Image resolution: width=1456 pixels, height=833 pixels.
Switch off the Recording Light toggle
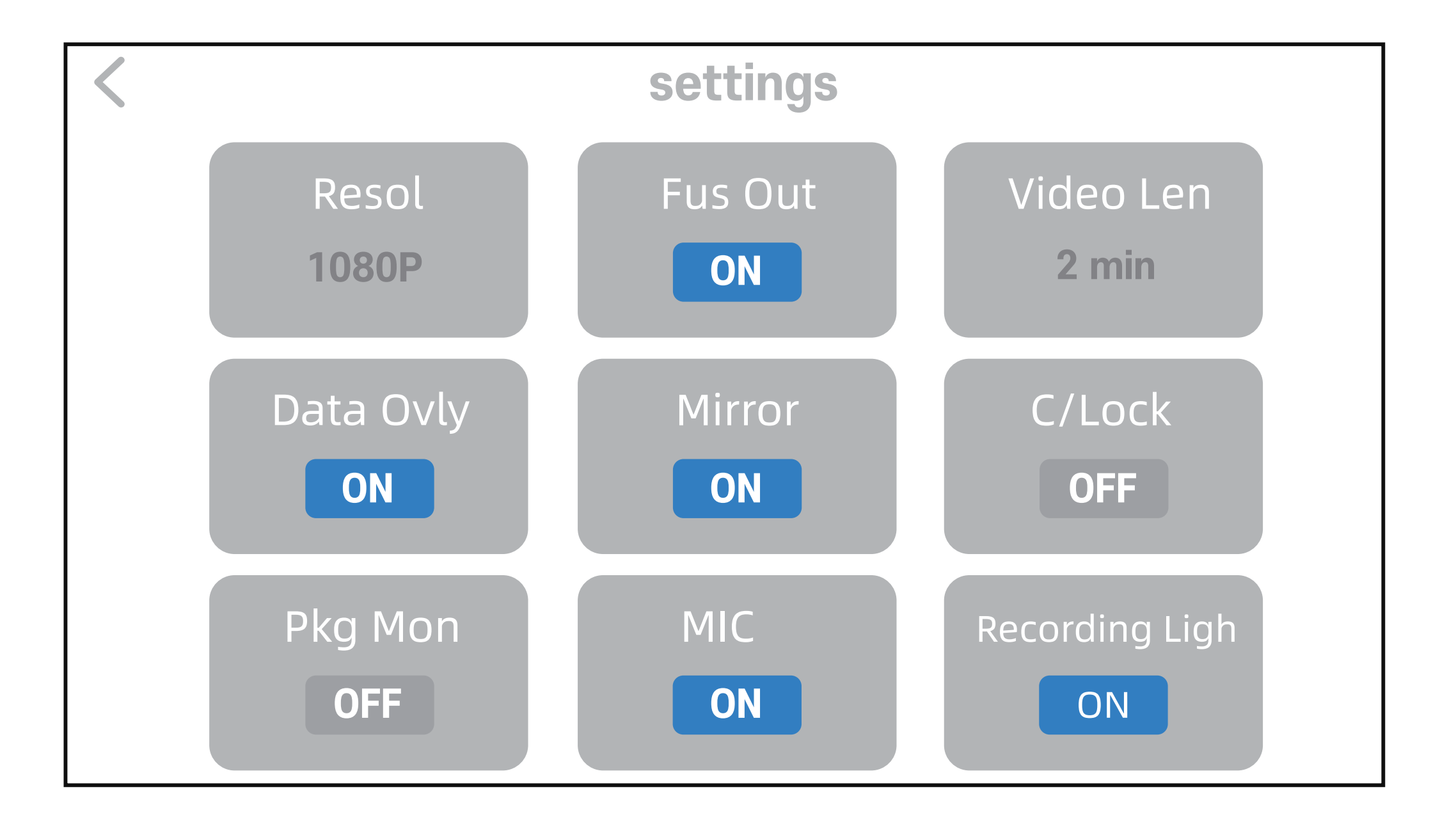click(1103, 705)
